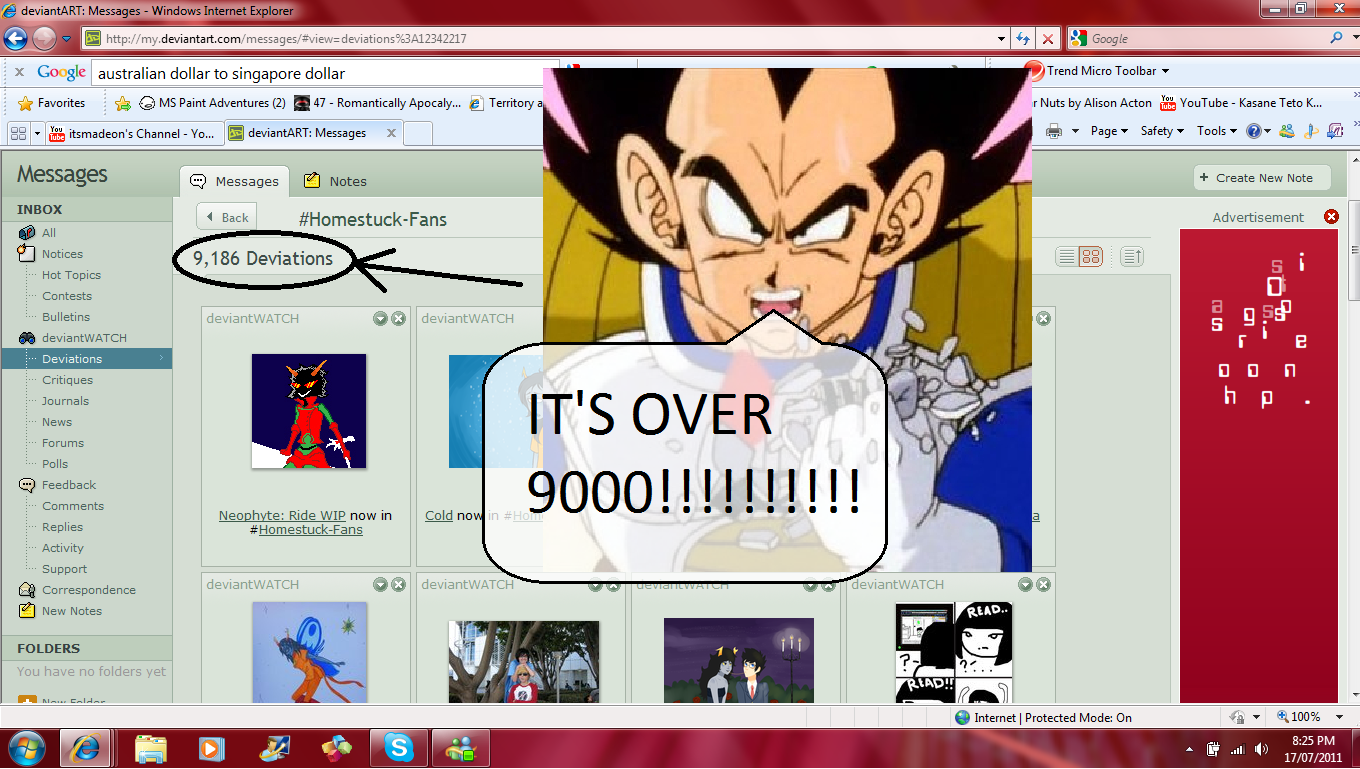Open Skype from the taskbar
The image size is (1360, 769).
click(x=399, y=748)
